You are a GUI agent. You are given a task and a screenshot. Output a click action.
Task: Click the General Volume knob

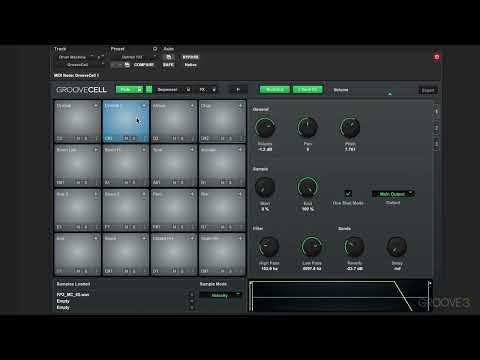click(x=265, y=127)
